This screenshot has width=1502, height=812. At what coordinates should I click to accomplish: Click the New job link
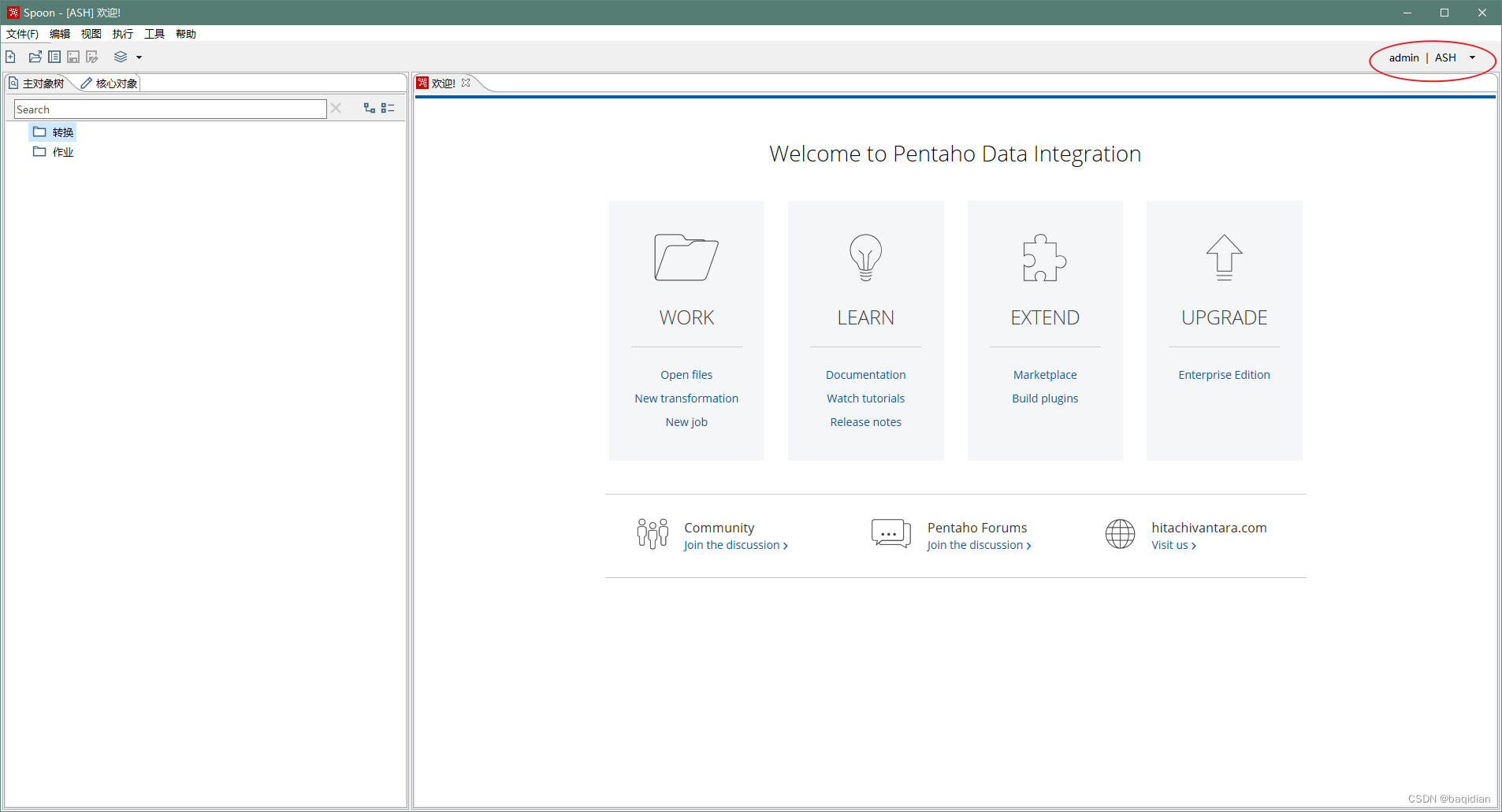point(686,422)
